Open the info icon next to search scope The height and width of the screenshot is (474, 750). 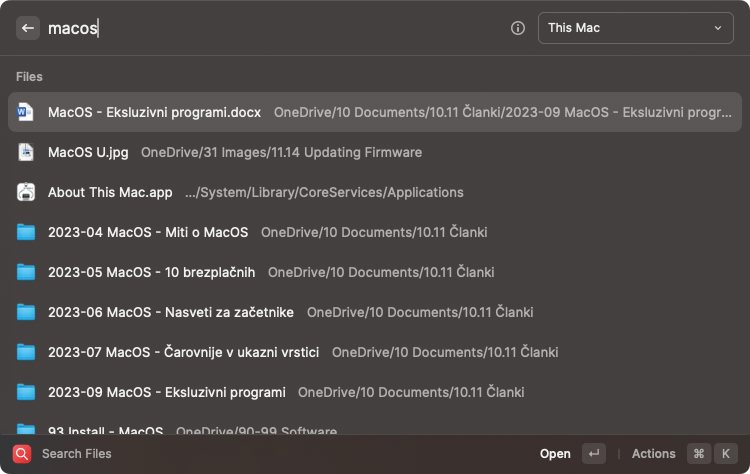(518, 28)
